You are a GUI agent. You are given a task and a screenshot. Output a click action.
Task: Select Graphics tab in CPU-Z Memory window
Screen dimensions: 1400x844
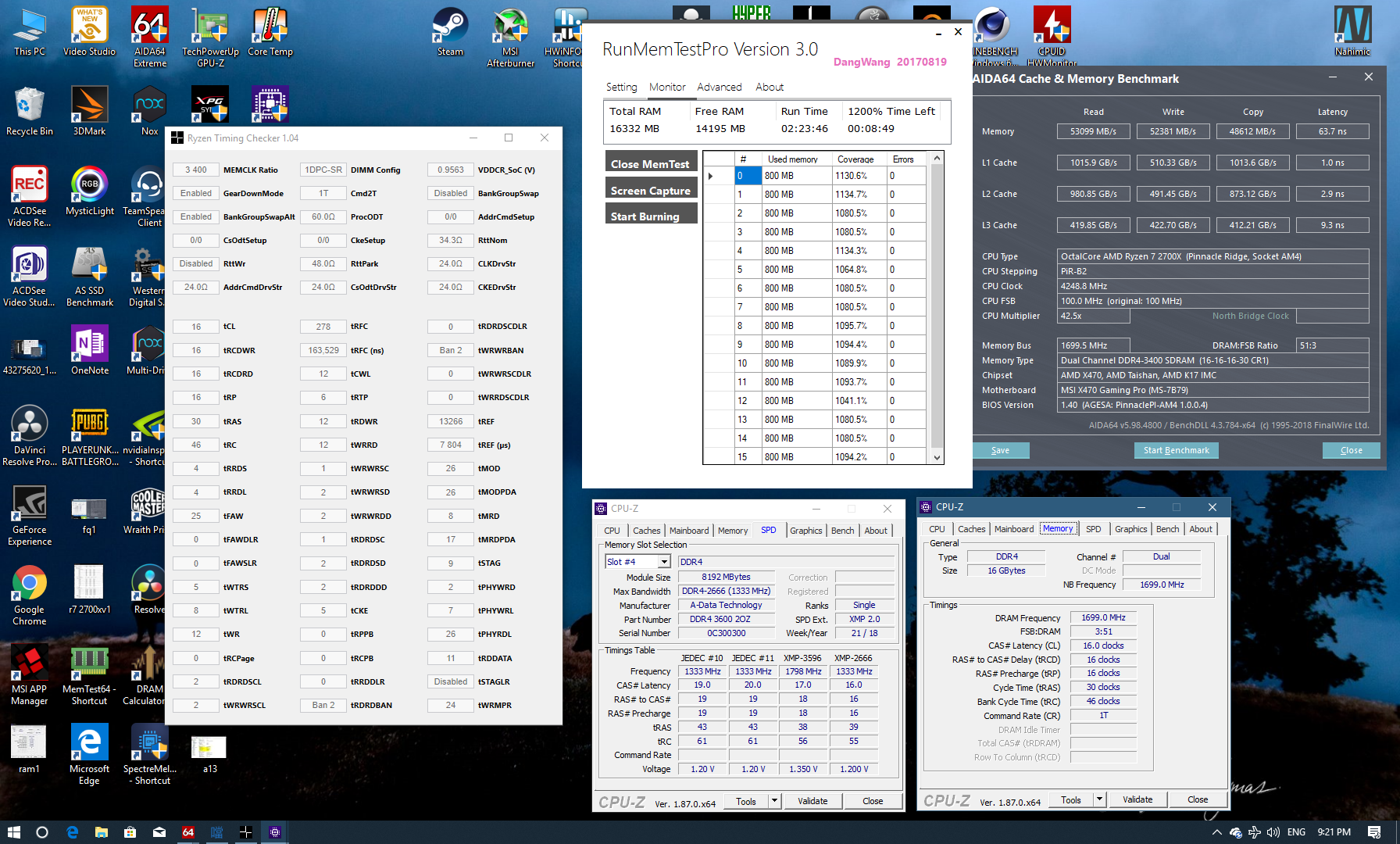click(1130, 529)
